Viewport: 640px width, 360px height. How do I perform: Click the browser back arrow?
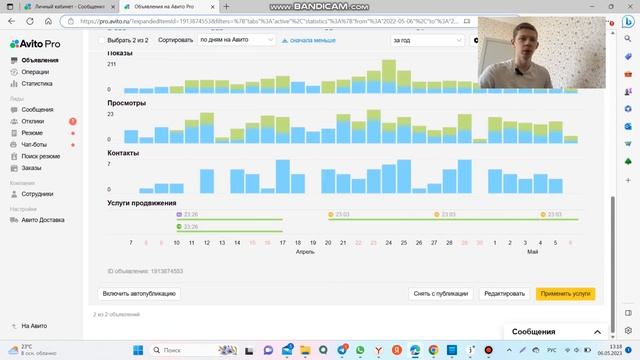[x=11, y=21]
